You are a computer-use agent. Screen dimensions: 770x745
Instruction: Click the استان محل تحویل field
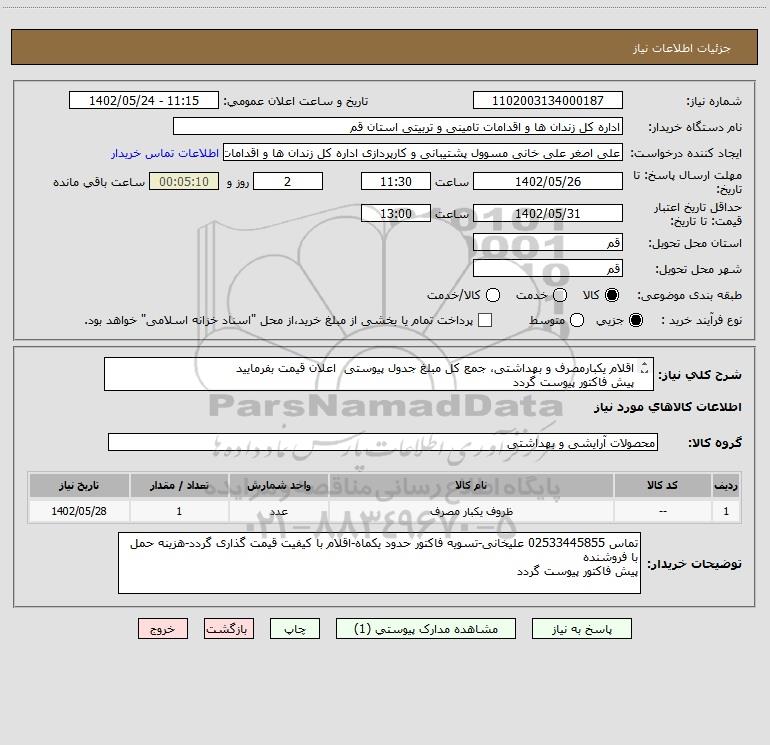(548, 243)
